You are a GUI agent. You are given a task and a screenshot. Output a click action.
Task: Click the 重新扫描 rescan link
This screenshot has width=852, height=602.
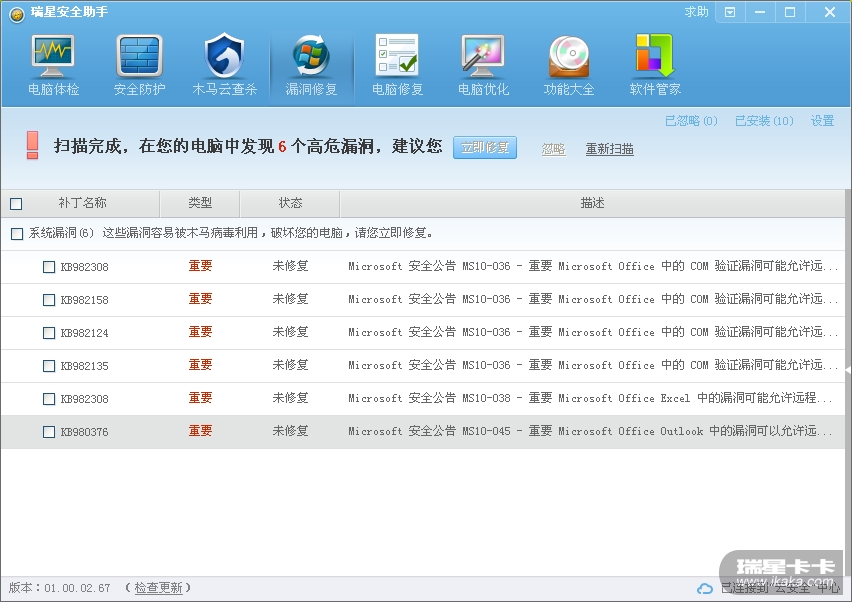tap(609, 149)
